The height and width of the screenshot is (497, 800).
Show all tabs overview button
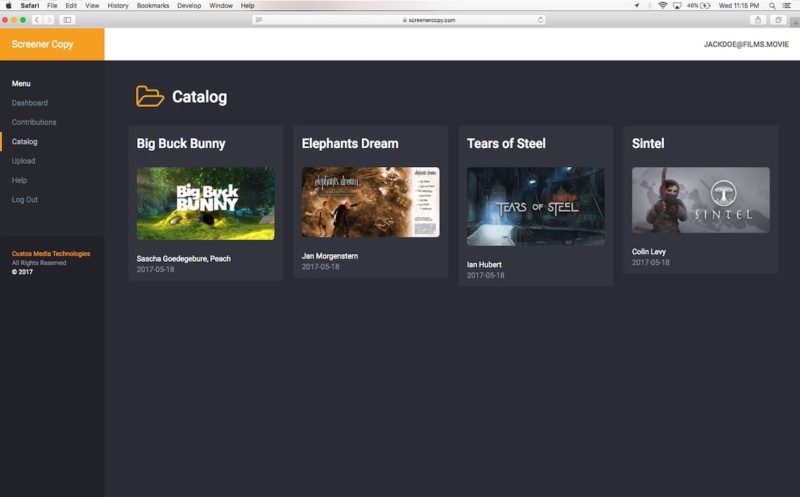click(778, 20)
